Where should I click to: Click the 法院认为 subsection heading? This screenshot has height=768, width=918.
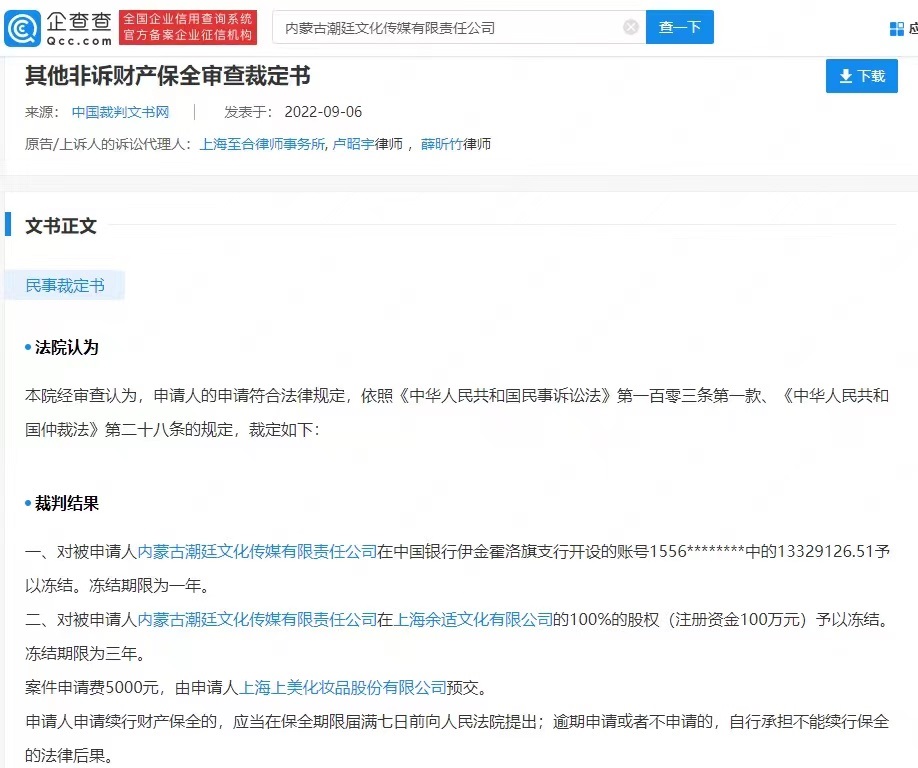click(67, 348)
